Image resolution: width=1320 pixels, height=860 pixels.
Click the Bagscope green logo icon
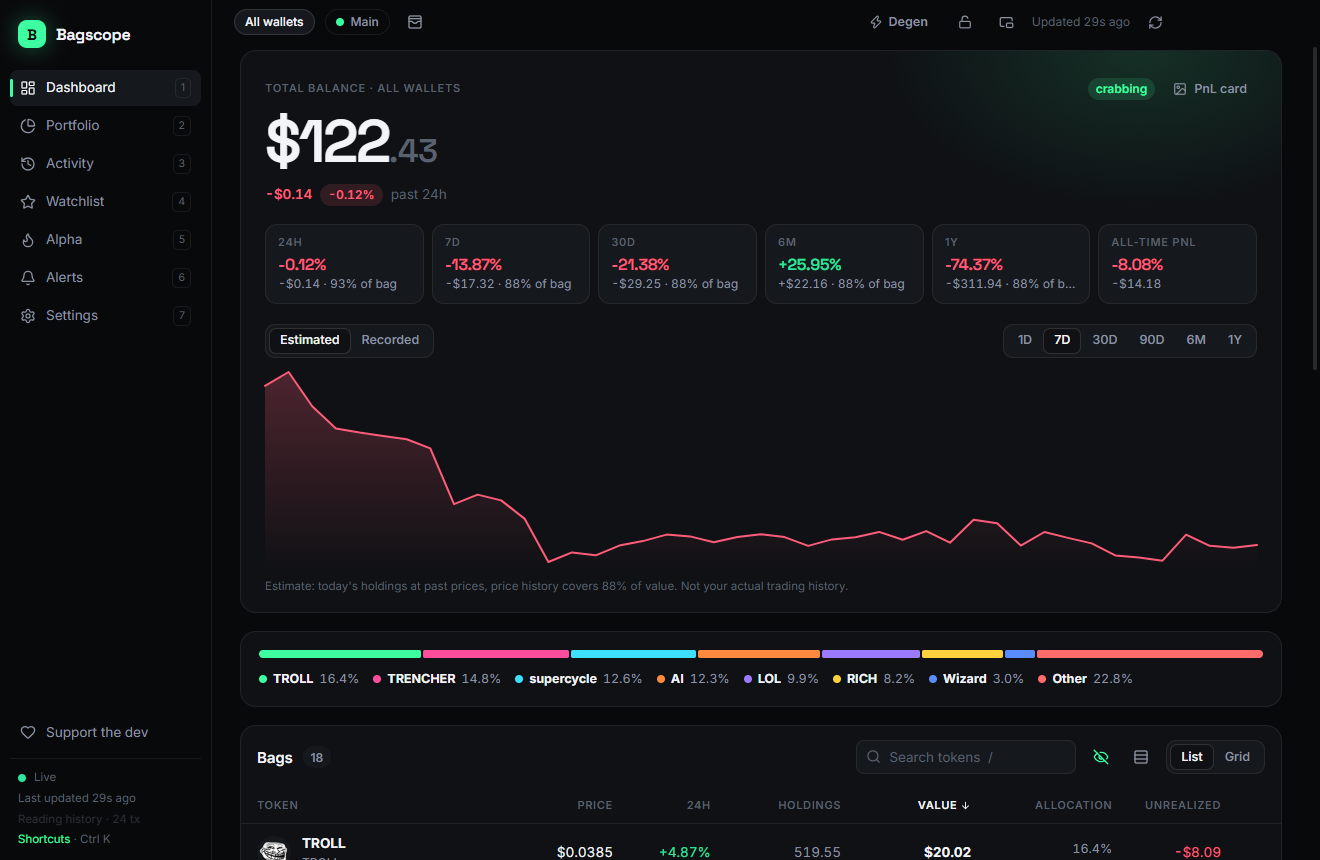(x=32, y=35)
